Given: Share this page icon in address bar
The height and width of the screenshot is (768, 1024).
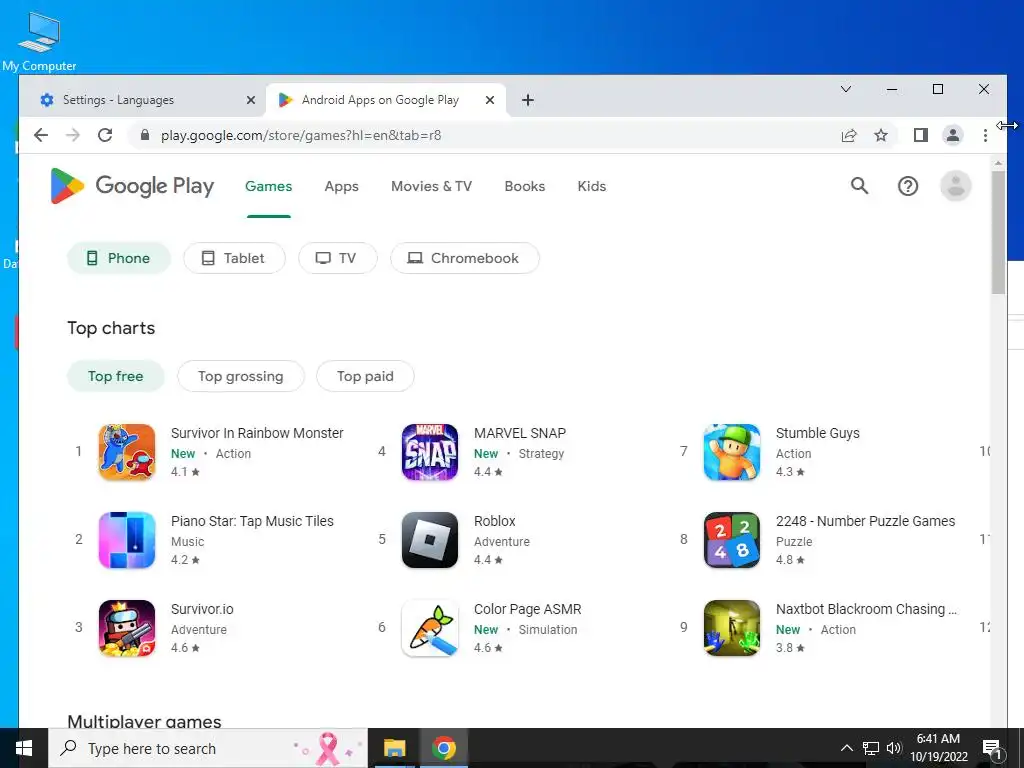Looking at the screenshot, I should [x=849, y=135].
